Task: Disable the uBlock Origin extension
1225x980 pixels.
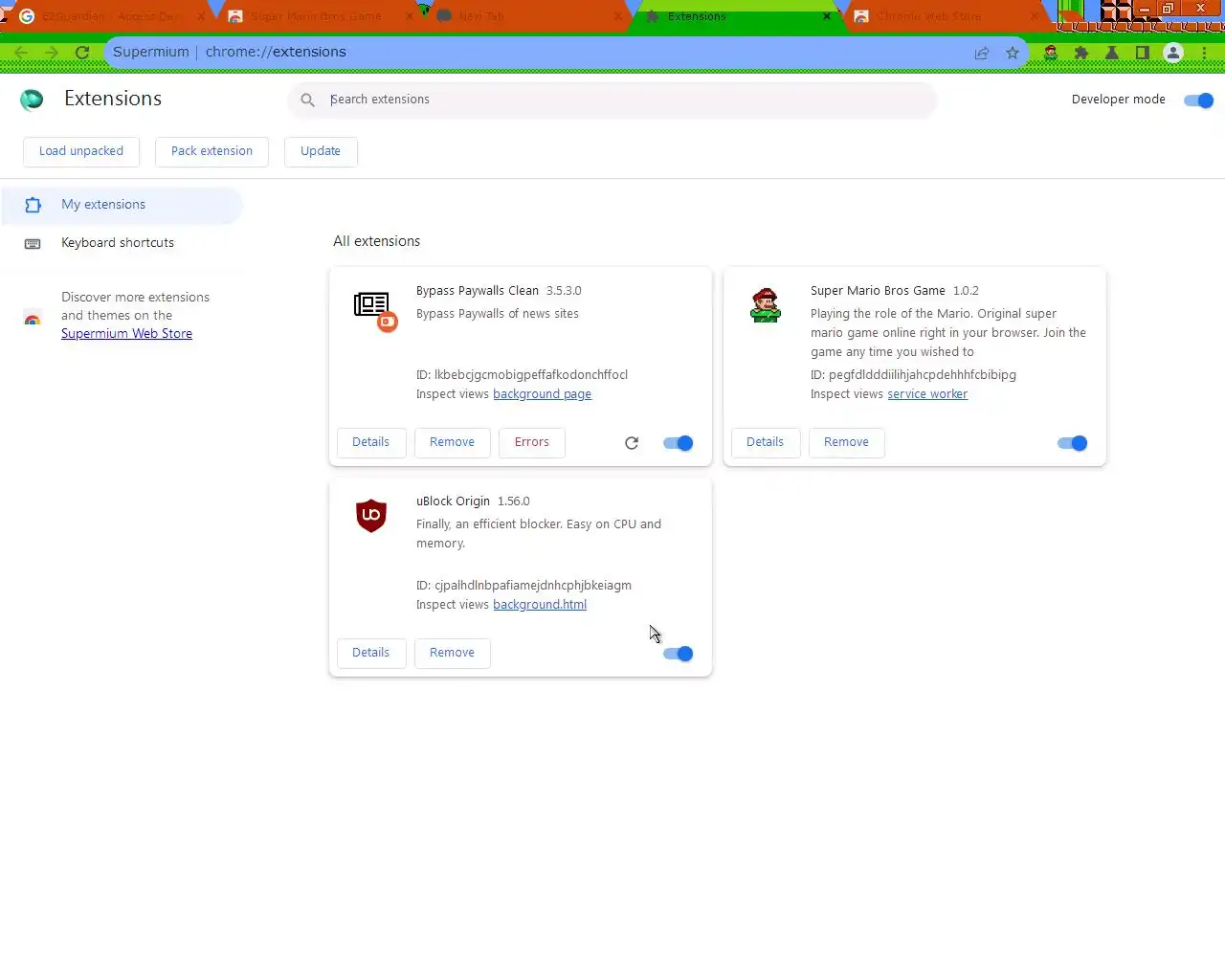Action: click(x=678, y=654)
